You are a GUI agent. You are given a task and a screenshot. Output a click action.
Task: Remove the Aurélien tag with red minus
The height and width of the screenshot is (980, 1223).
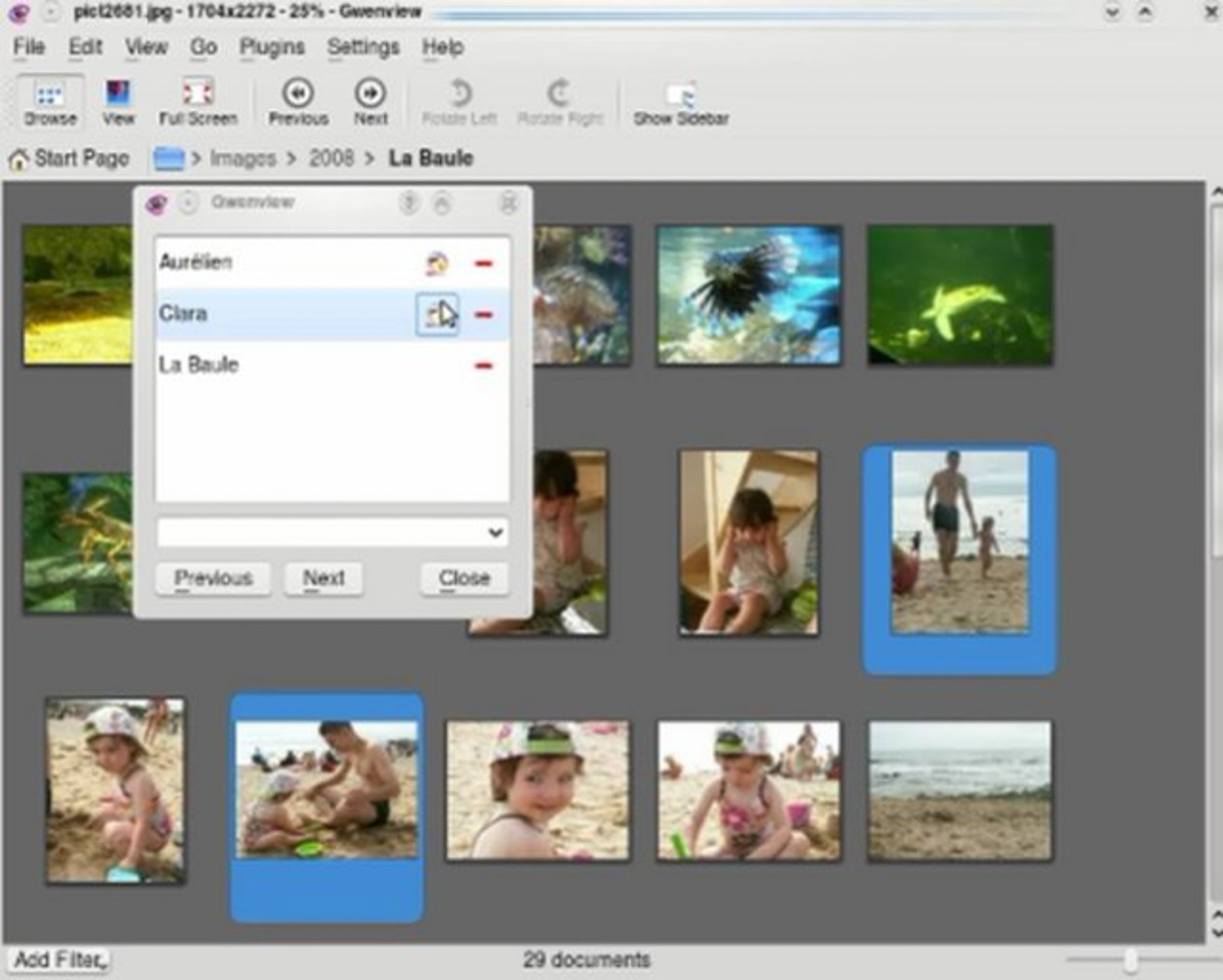point(483,263)
